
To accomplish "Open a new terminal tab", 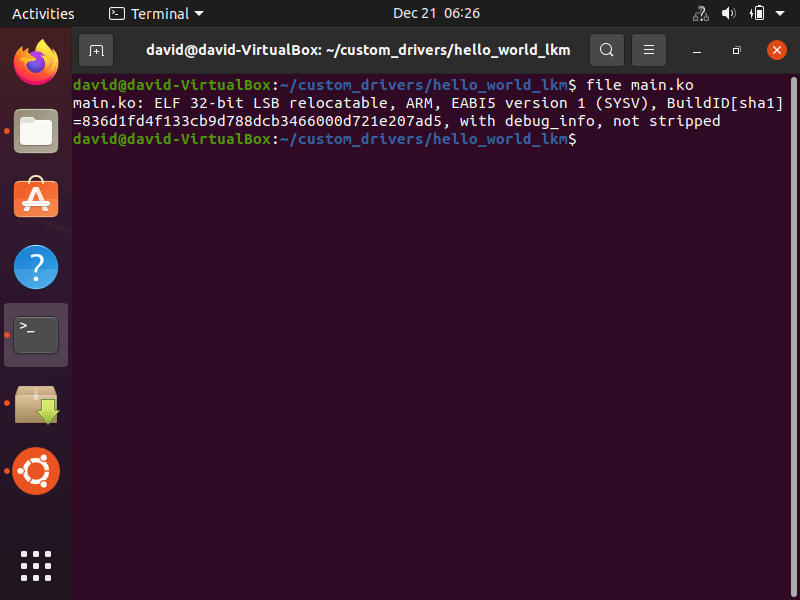I will click(95, 49).
